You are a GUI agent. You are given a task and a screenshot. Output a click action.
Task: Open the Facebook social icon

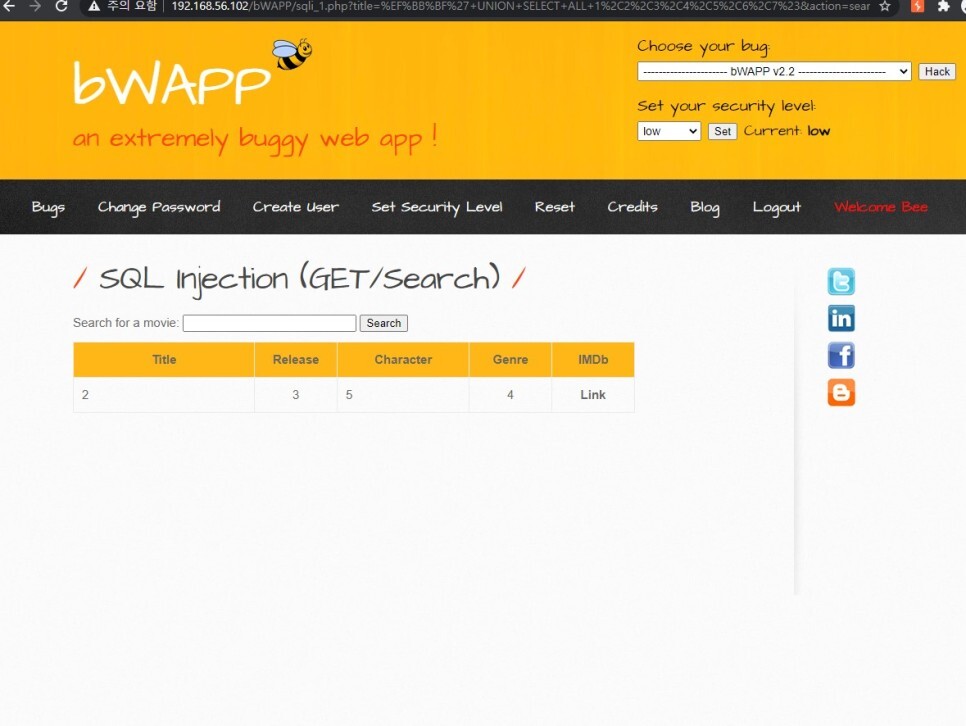[841, 356]
